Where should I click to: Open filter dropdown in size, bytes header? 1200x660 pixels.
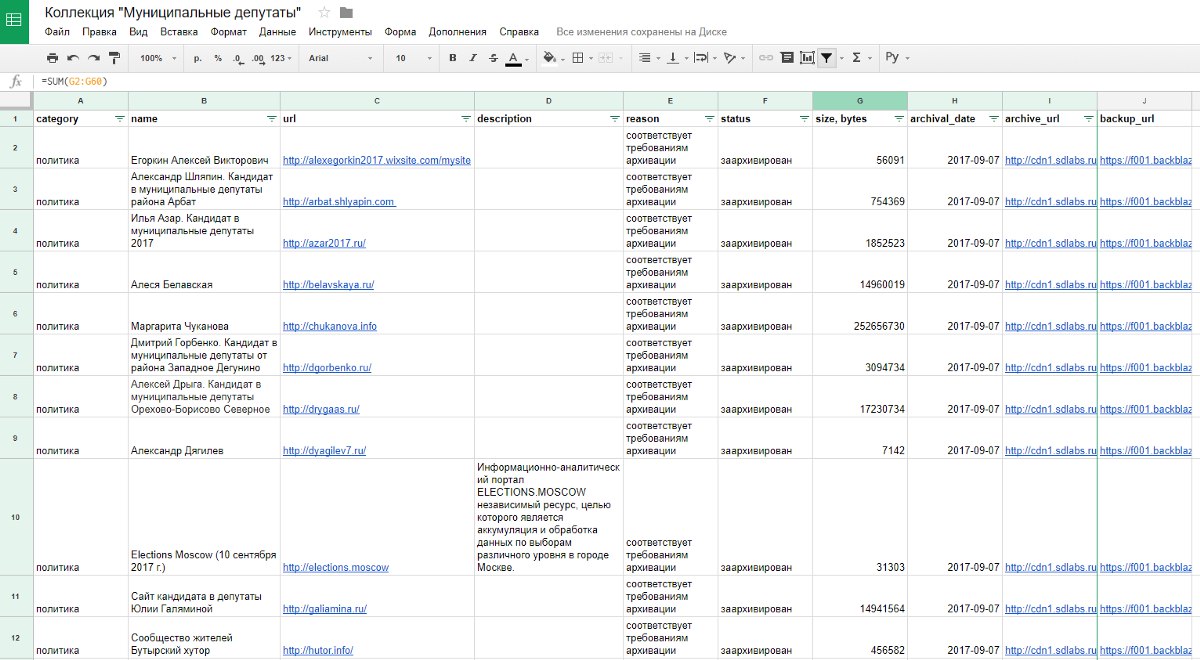[x=899, y=118]
